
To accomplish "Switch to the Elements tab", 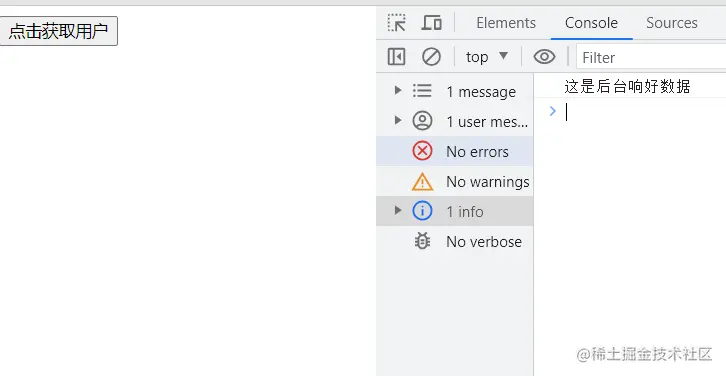I will tap(506, 23).
